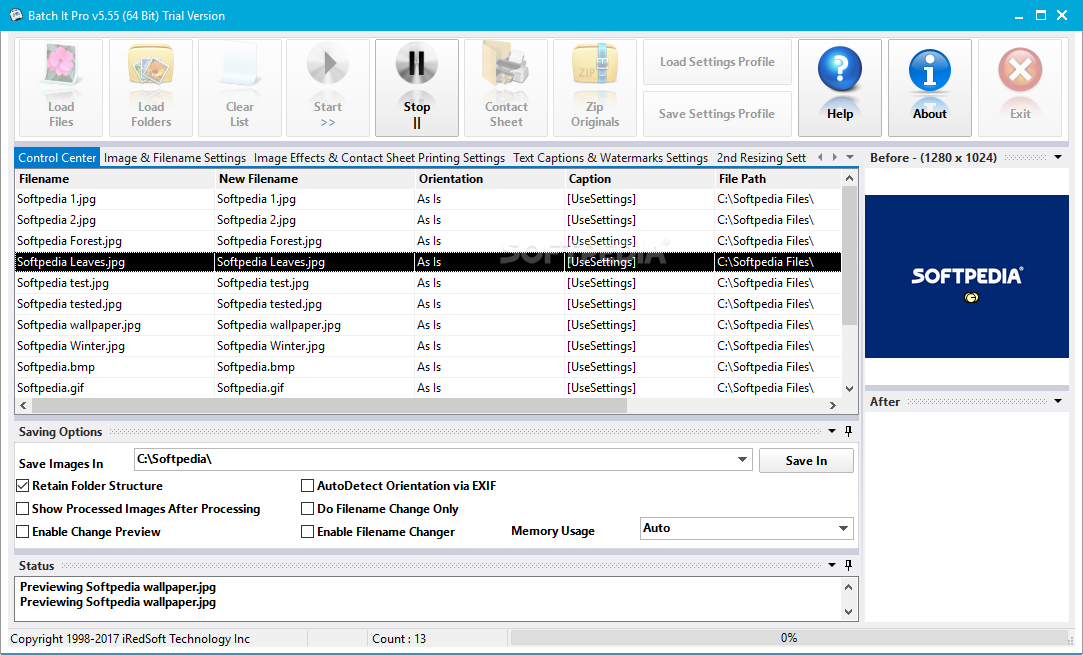Check Do Filename Change Only
Viewport: 1083px width, 655px height.
pyautogui.click(x=307, y=509)
